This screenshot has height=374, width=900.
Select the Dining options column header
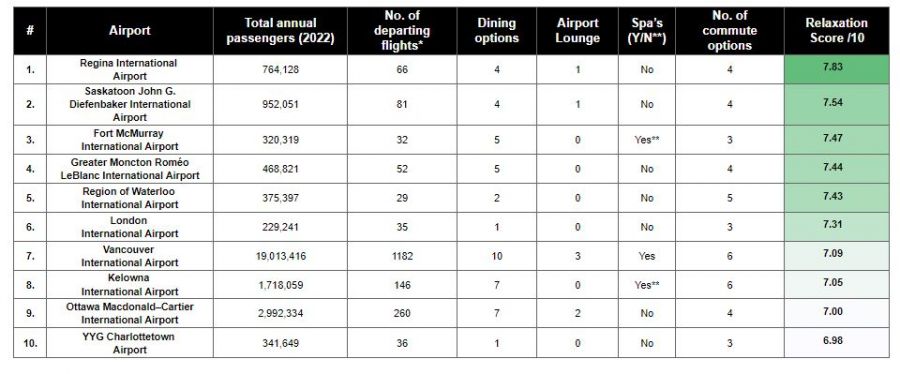point(496,31)
